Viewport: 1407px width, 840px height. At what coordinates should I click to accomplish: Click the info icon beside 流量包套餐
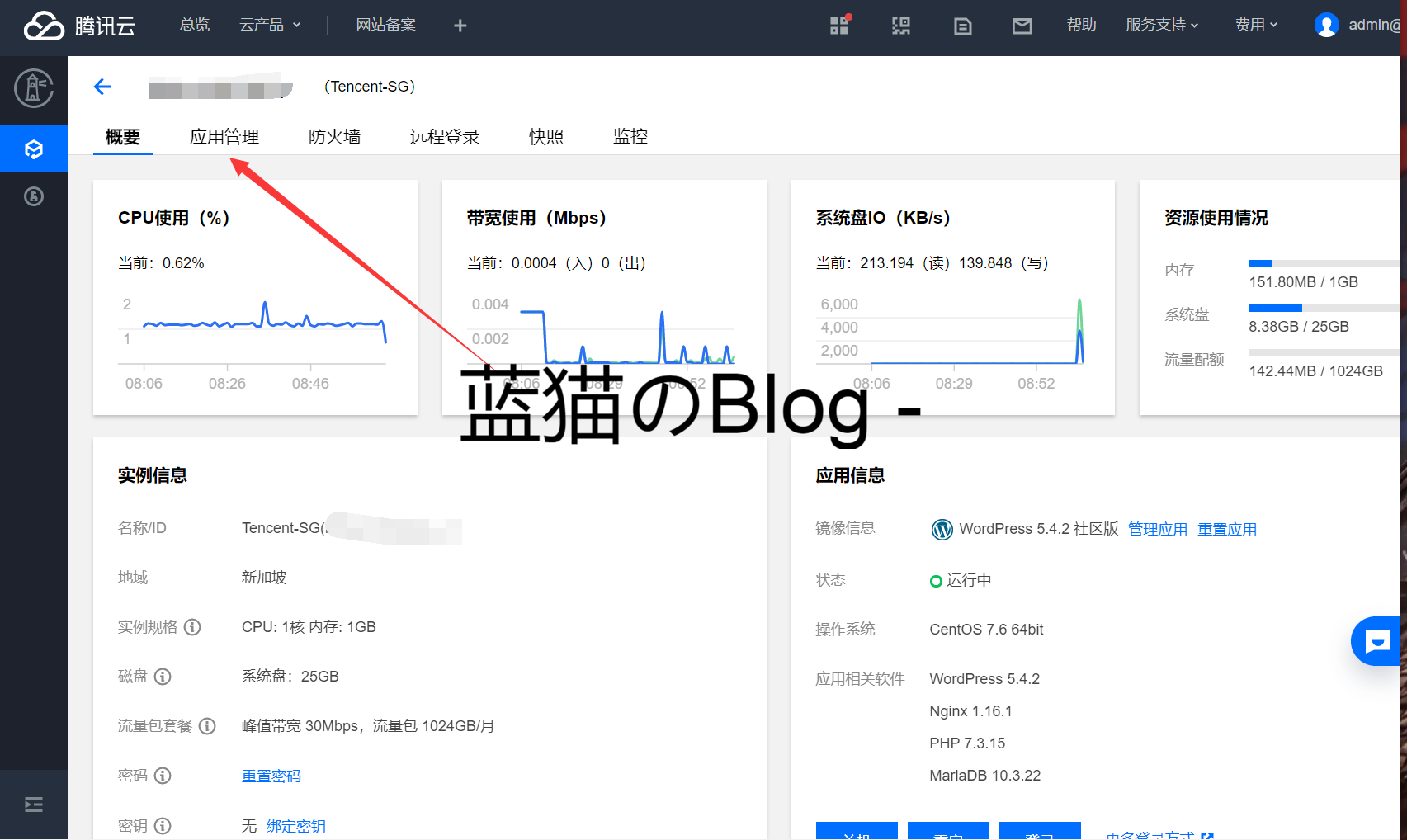click(207, 726)
